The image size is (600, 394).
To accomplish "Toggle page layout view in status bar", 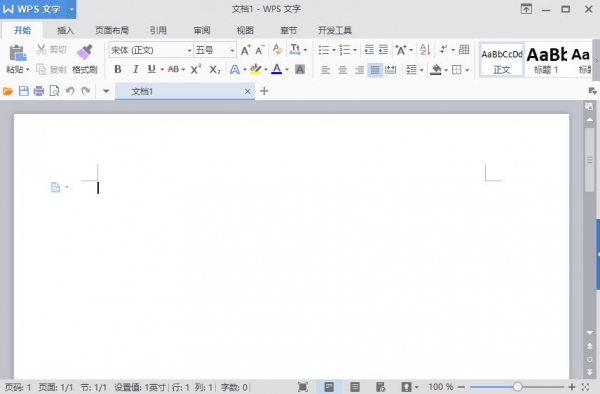I will tap(329, 387).
